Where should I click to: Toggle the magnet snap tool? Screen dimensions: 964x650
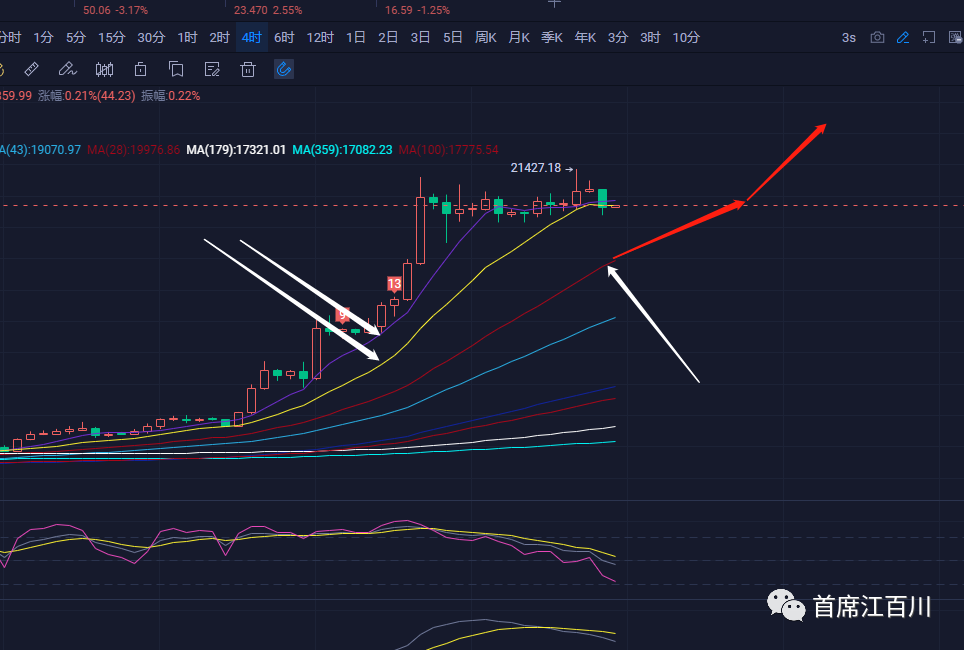click(283, 69)
